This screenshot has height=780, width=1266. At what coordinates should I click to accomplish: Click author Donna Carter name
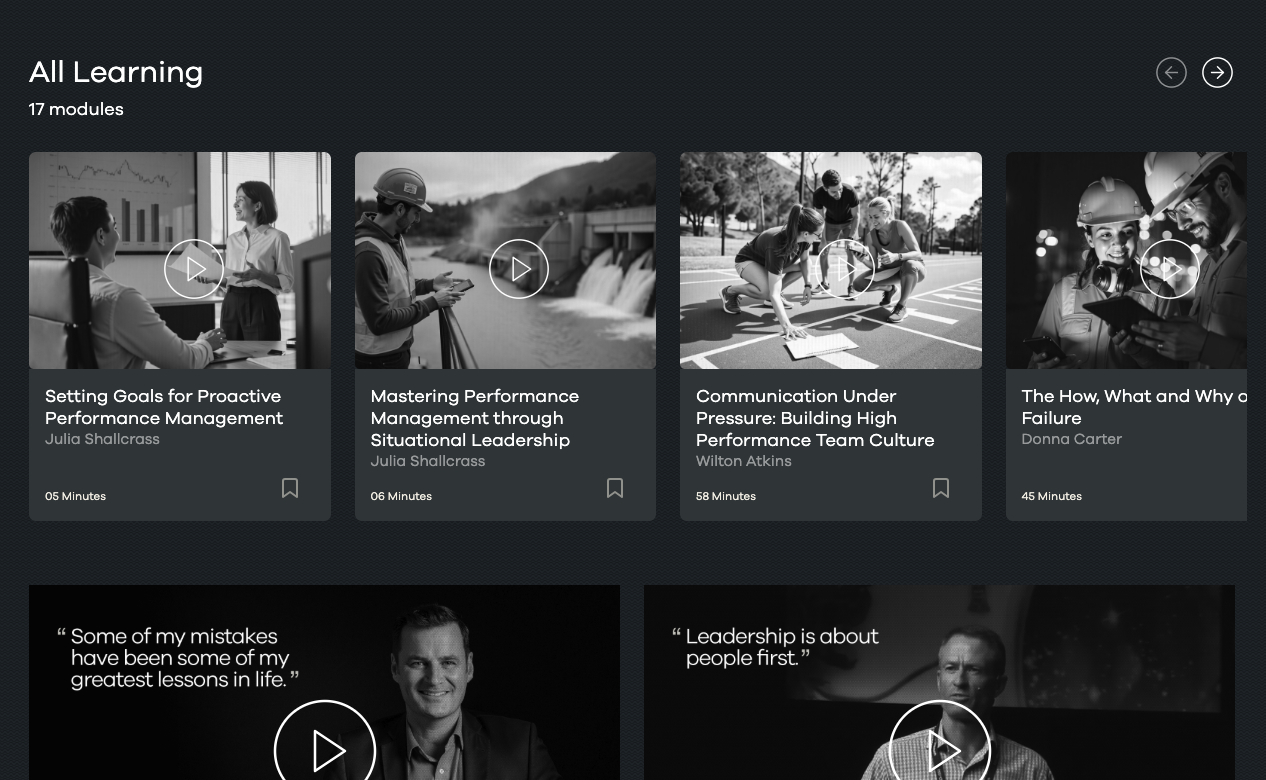coord(1071,439)
